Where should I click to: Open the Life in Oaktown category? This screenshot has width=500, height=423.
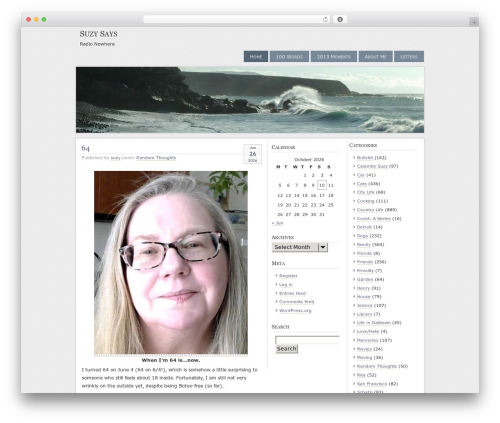click(x=373, y=322)
